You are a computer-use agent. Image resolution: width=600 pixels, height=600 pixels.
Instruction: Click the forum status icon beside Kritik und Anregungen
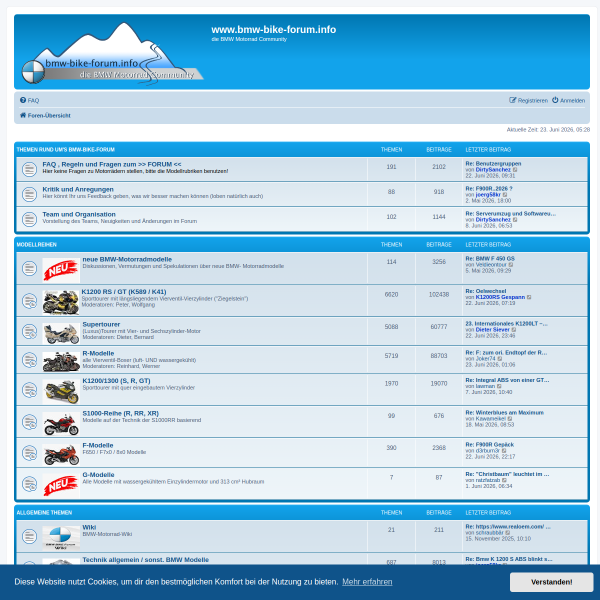(x=29, y=194)
